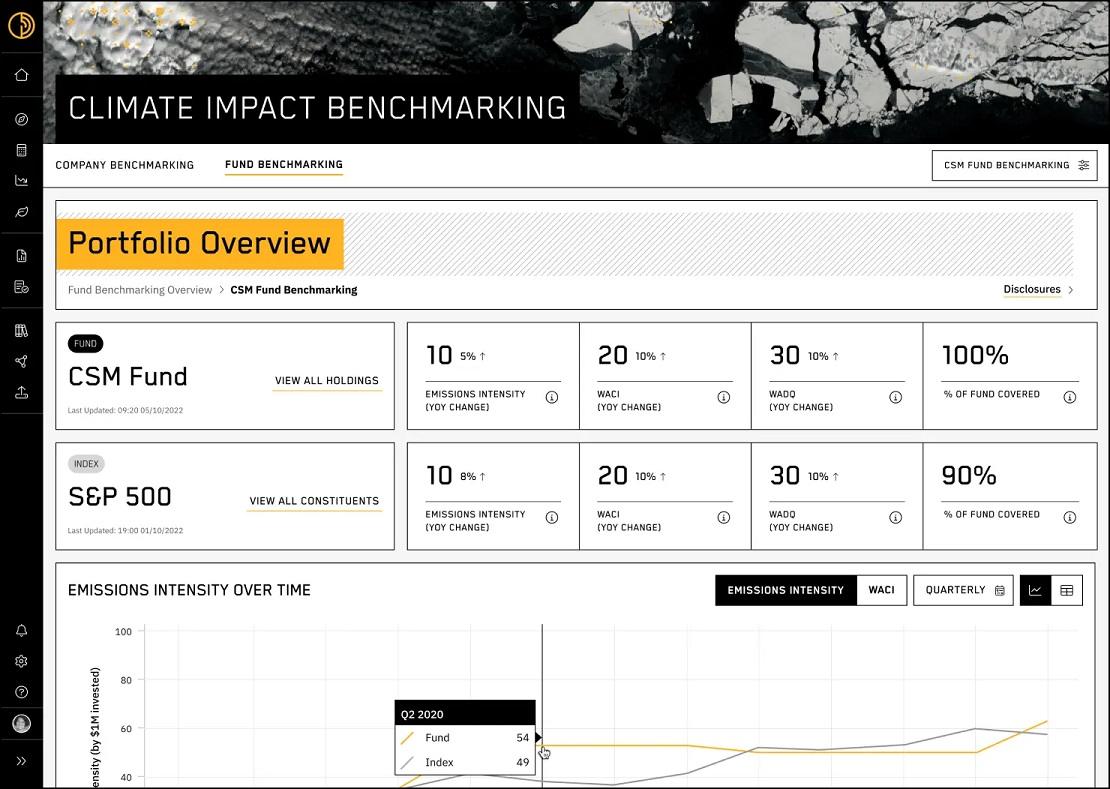Expand the sidebar with double chevron

coord(21,761)
